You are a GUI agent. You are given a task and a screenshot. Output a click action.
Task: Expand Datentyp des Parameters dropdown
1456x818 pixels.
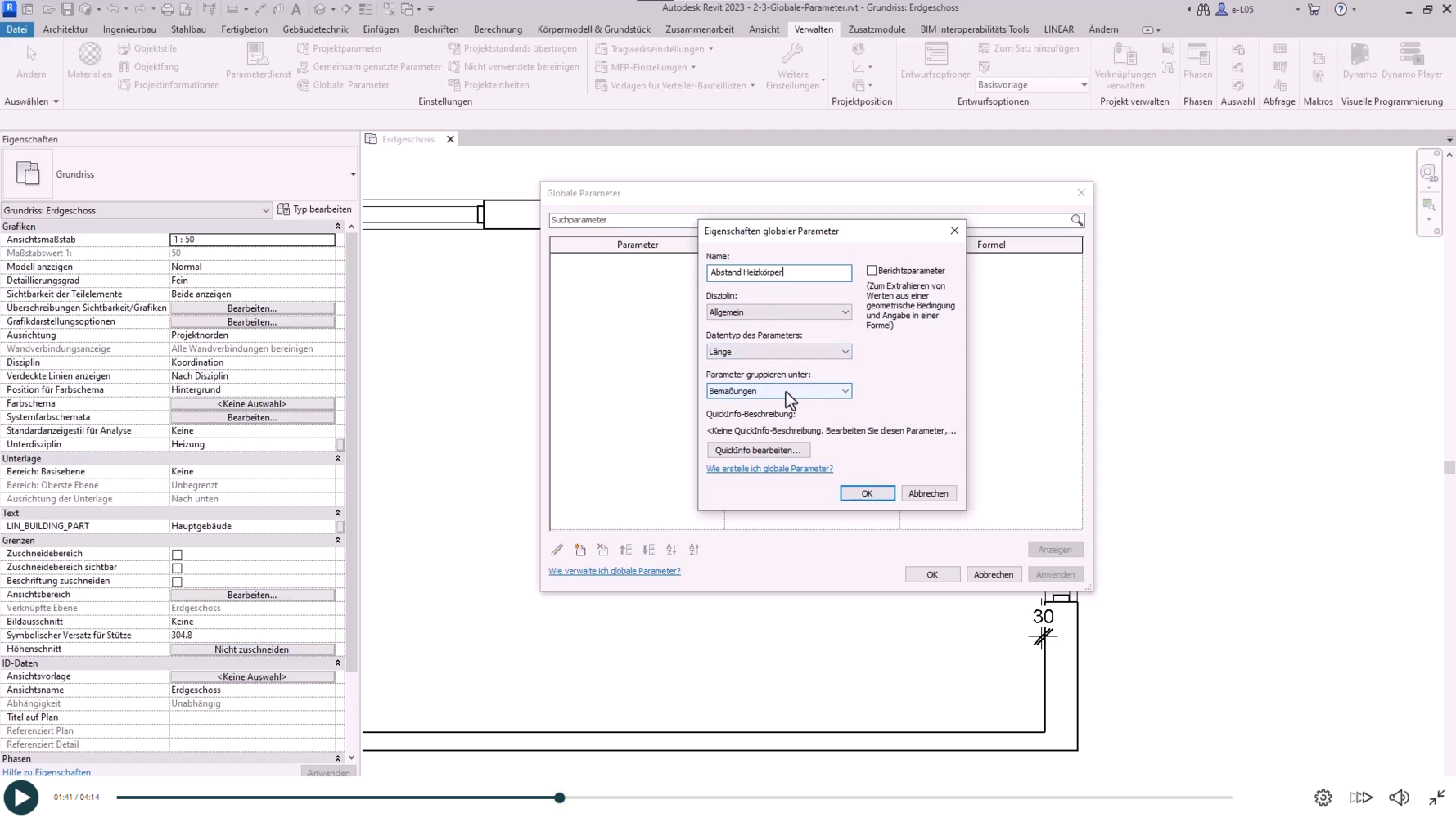click(778, 352)
